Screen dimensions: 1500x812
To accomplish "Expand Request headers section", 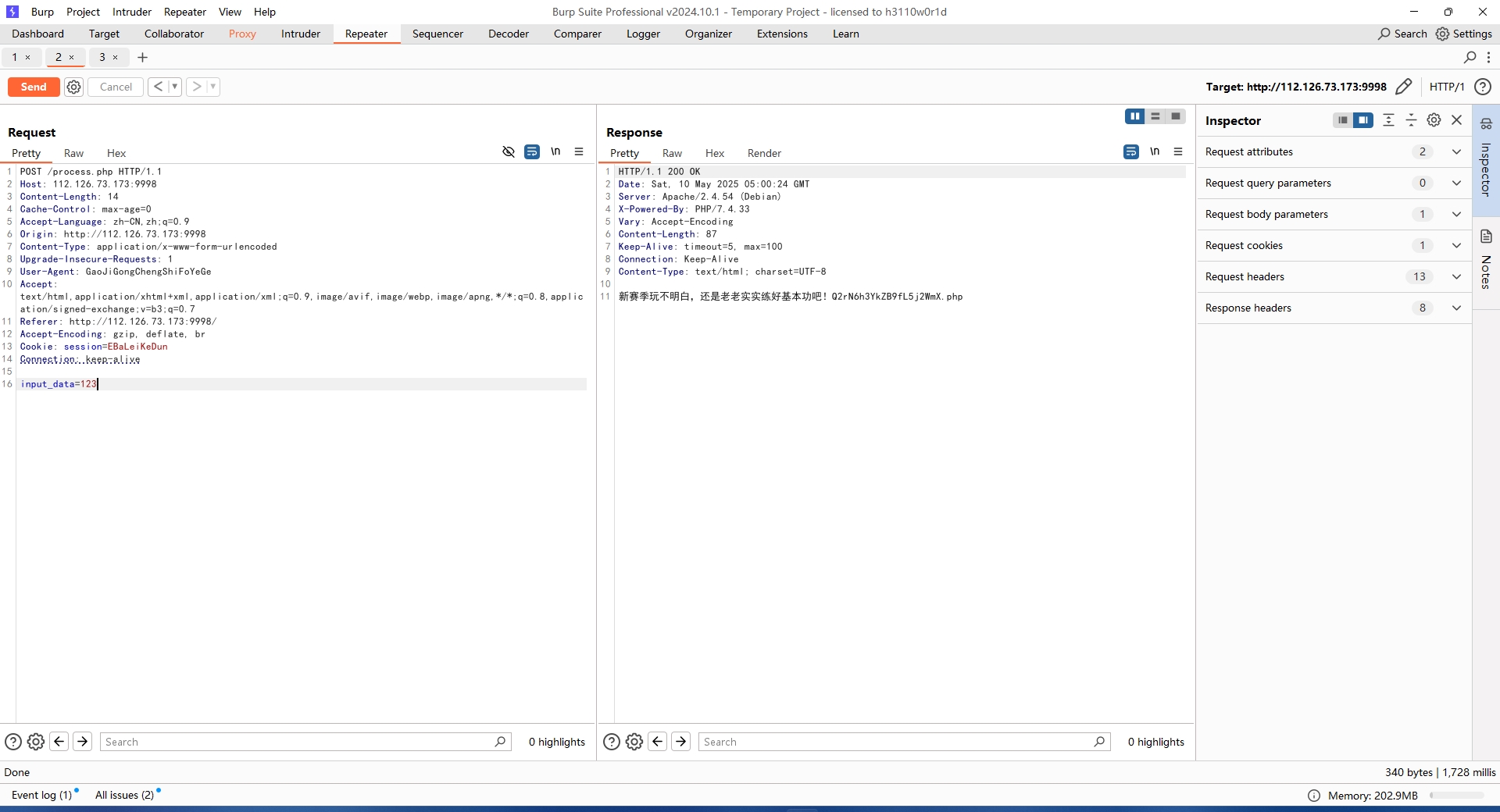I will [x=1456, y=276].
